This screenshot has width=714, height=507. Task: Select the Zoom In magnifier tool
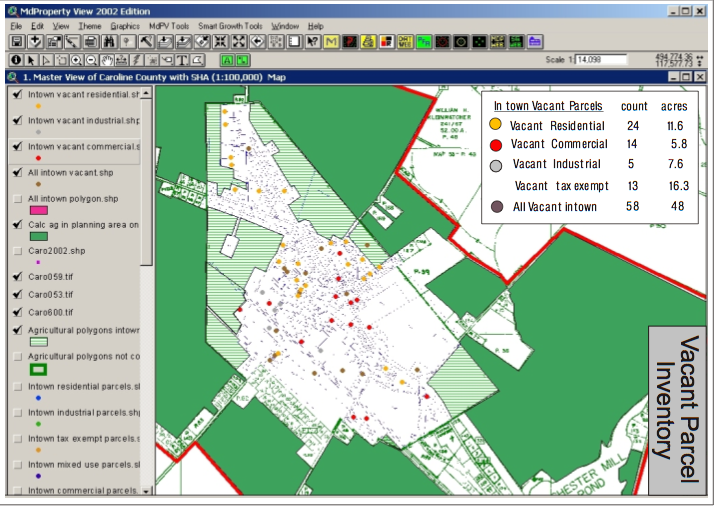[76, 60]
